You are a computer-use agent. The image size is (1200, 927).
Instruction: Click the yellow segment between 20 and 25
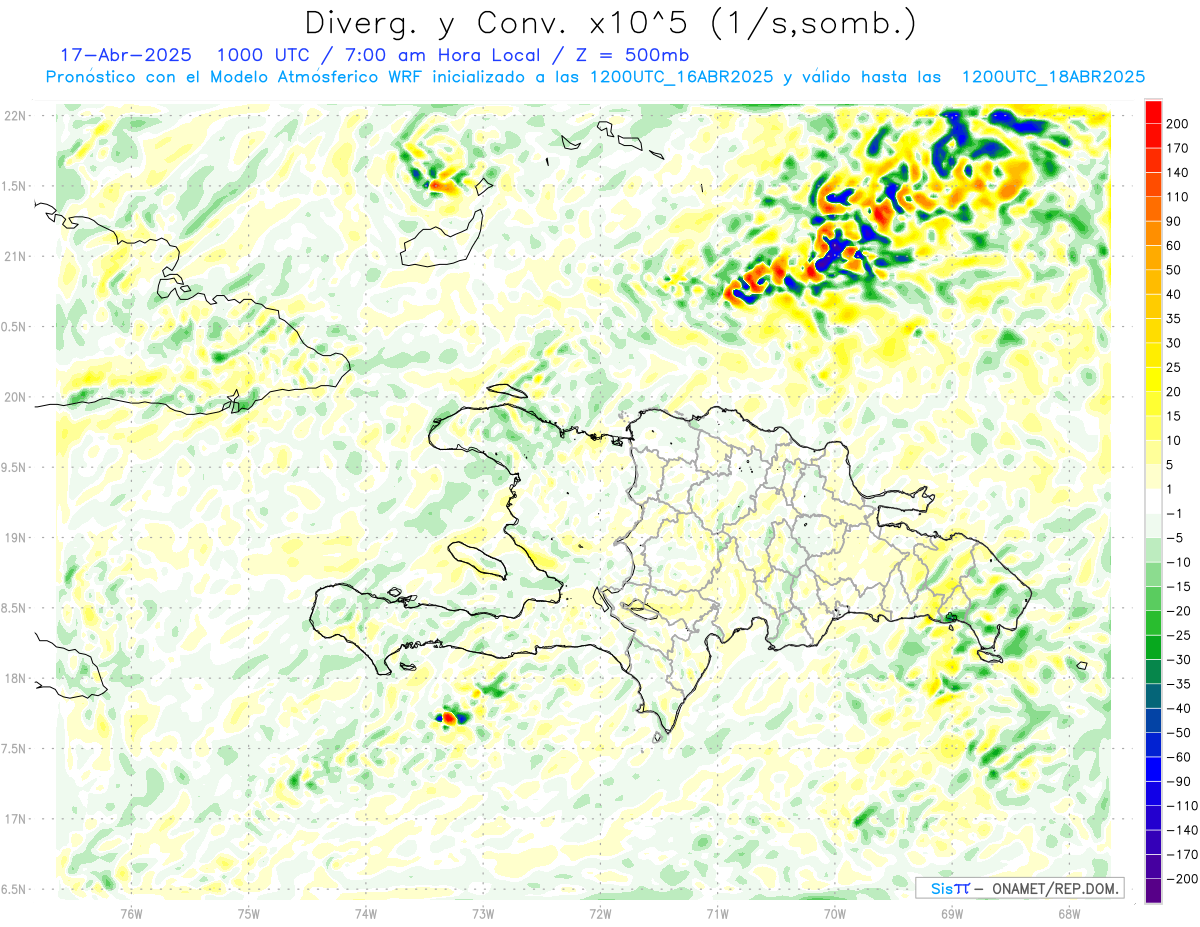[1153, 380]
